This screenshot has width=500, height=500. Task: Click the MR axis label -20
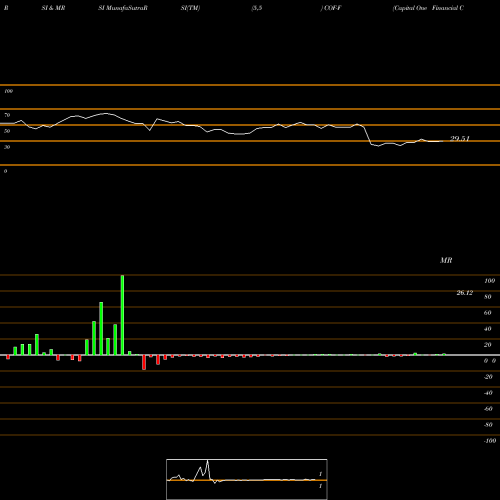click(488, 377)
